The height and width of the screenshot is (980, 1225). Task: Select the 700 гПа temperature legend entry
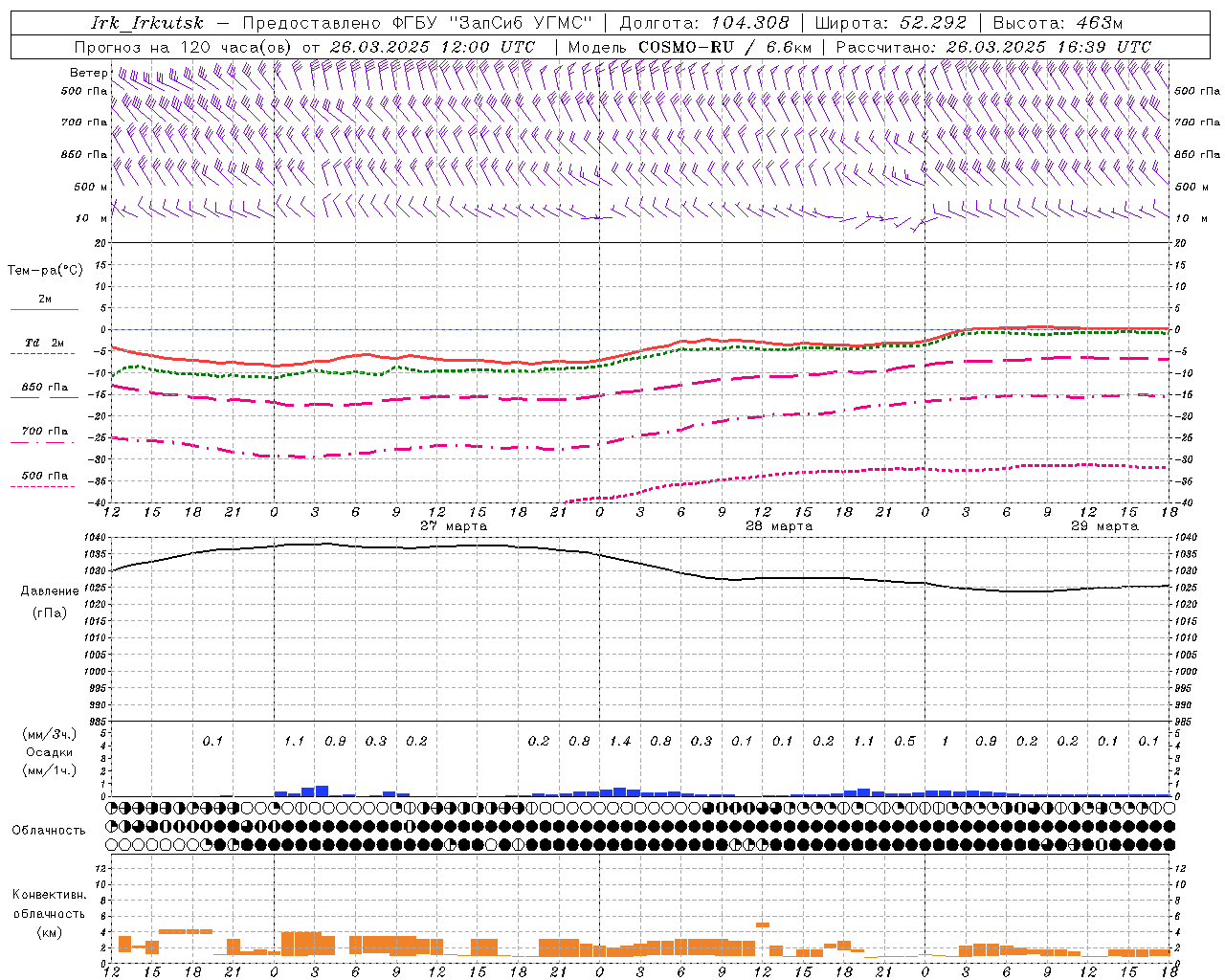[45, 432]
